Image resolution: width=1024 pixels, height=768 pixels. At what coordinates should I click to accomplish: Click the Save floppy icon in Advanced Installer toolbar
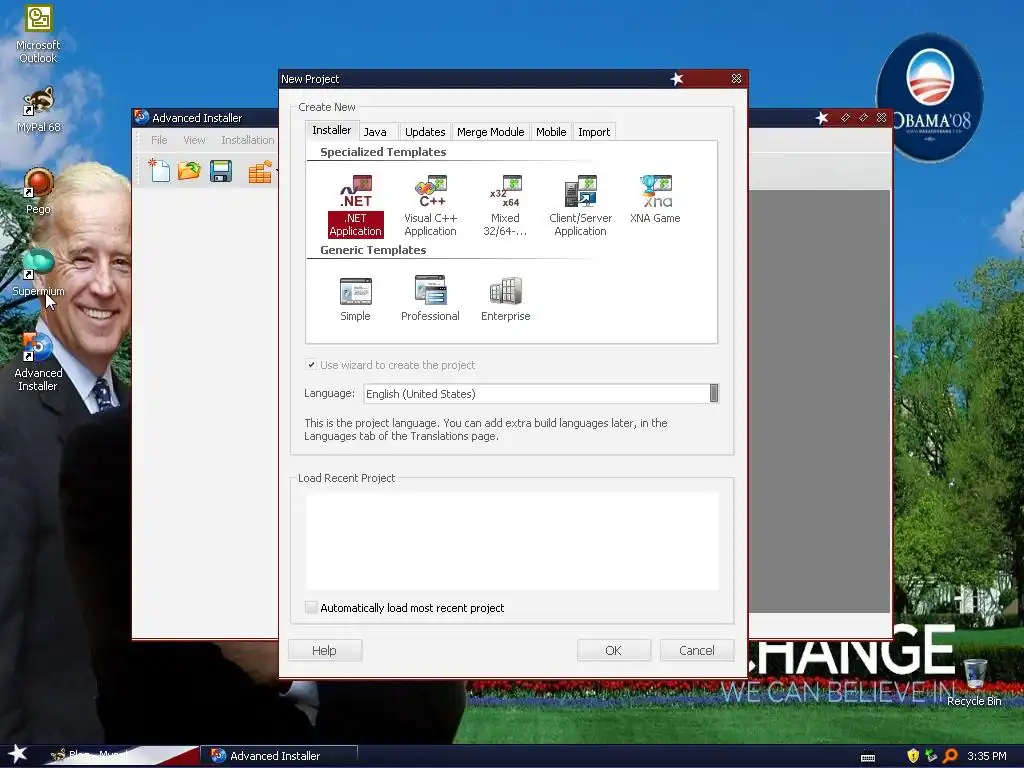click(x=221, y=171)
